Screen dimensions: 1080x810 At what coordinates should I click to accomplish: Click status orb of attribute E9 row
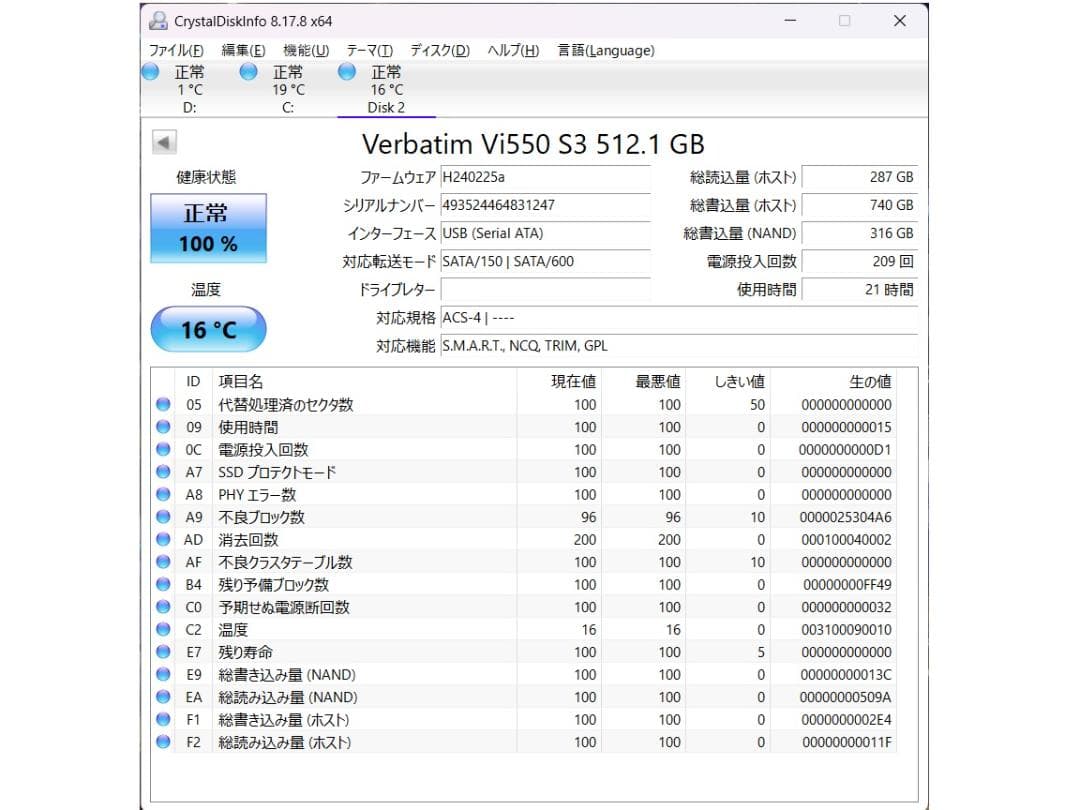(163, 674)
